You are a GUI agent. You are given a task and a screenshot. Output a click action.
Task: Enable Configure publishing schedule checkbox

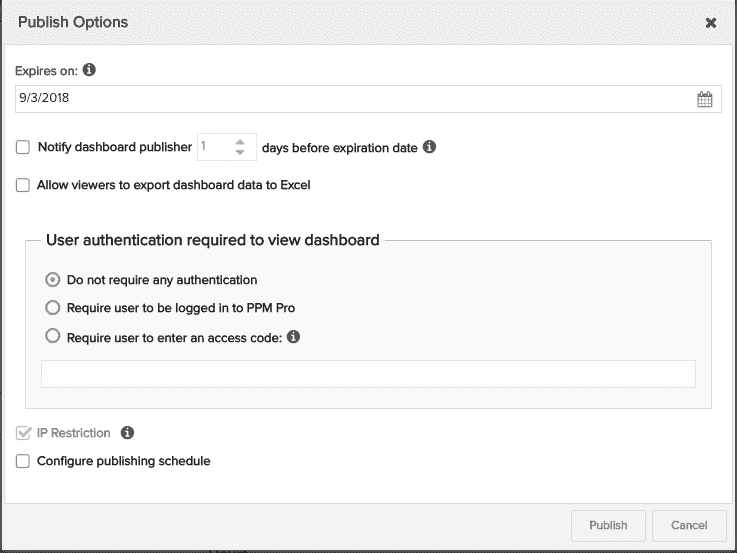[23, 461]
